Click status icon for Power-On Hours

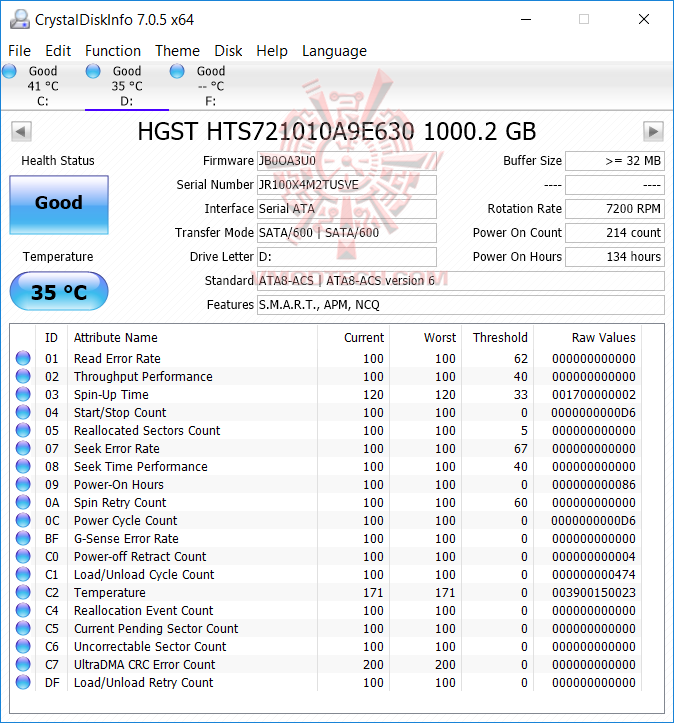[x=23, y=484]
